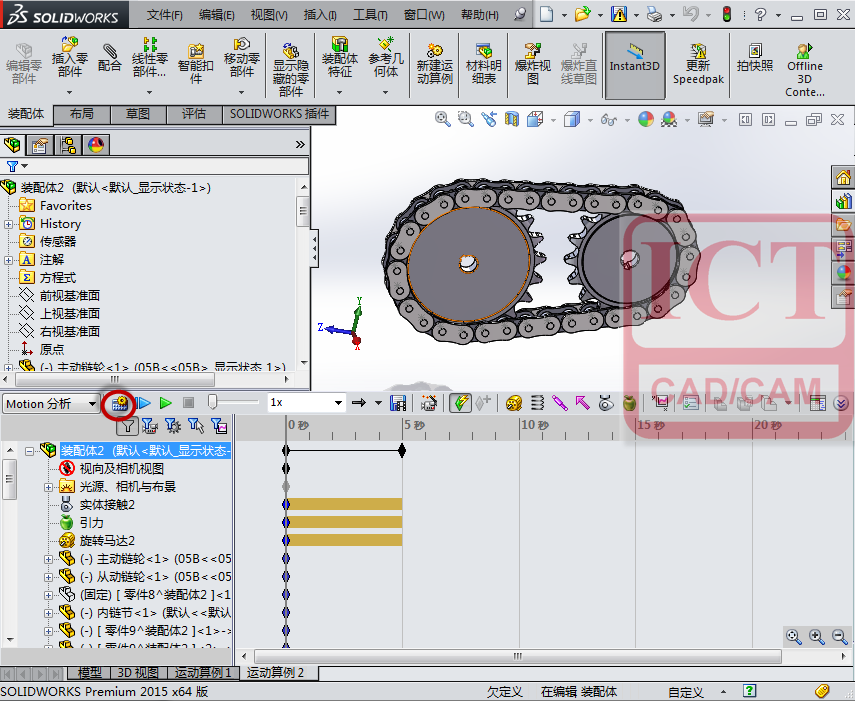Click the Stop playback button

[x=189, y=403]
